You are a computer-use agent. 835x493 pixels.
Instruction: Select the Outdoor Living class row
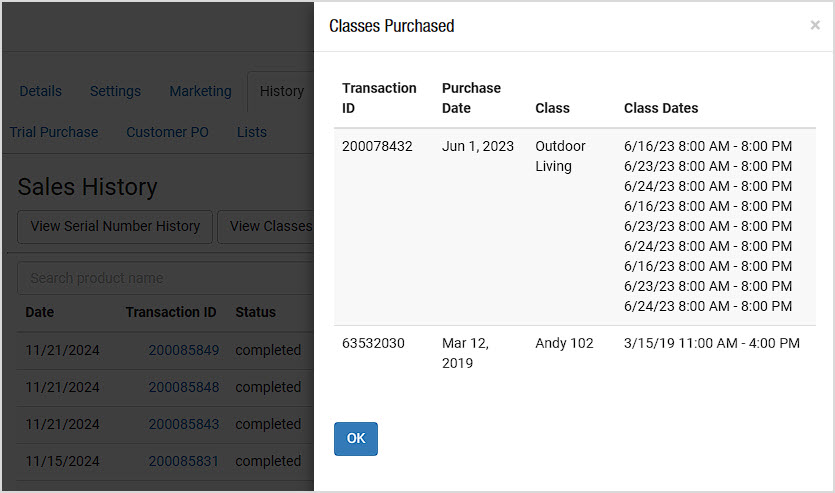[575, 226]
